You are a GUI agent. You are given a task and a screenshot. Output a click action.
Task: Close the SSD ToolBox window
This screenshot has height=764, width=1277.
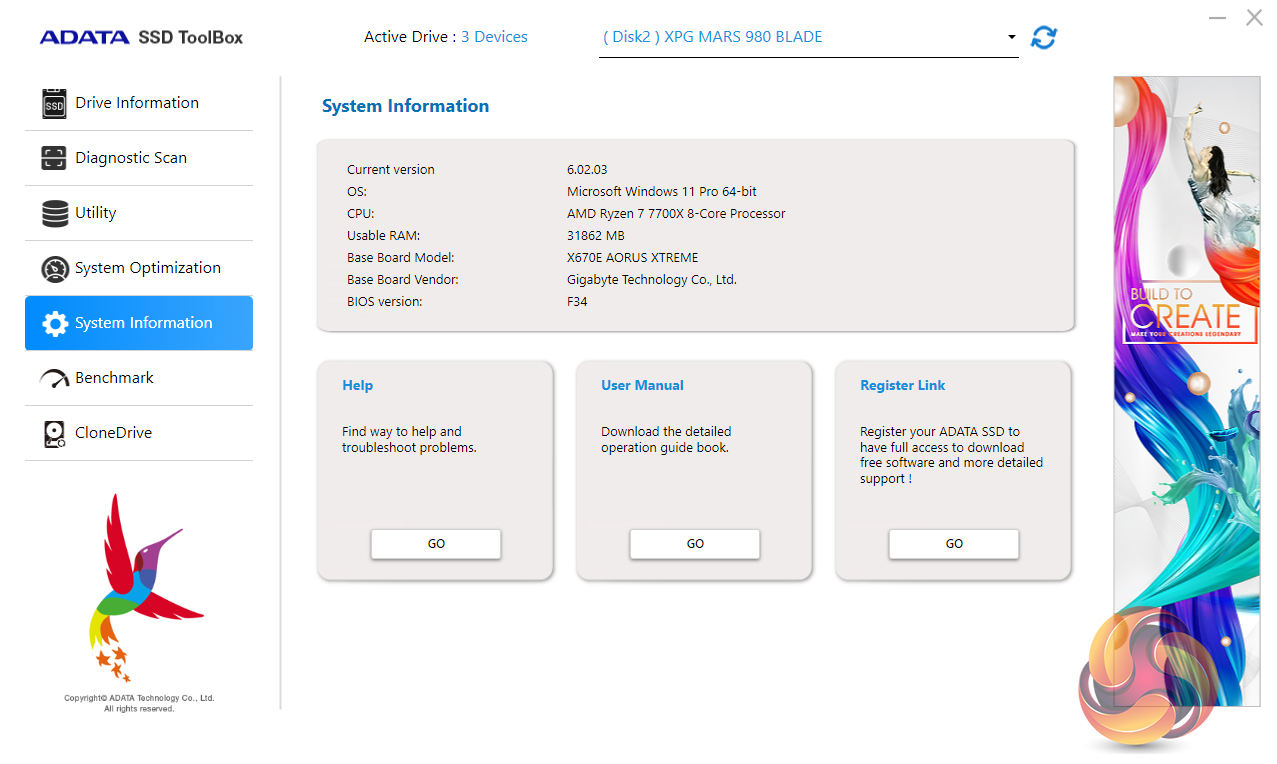click(x=1254, y=18)
